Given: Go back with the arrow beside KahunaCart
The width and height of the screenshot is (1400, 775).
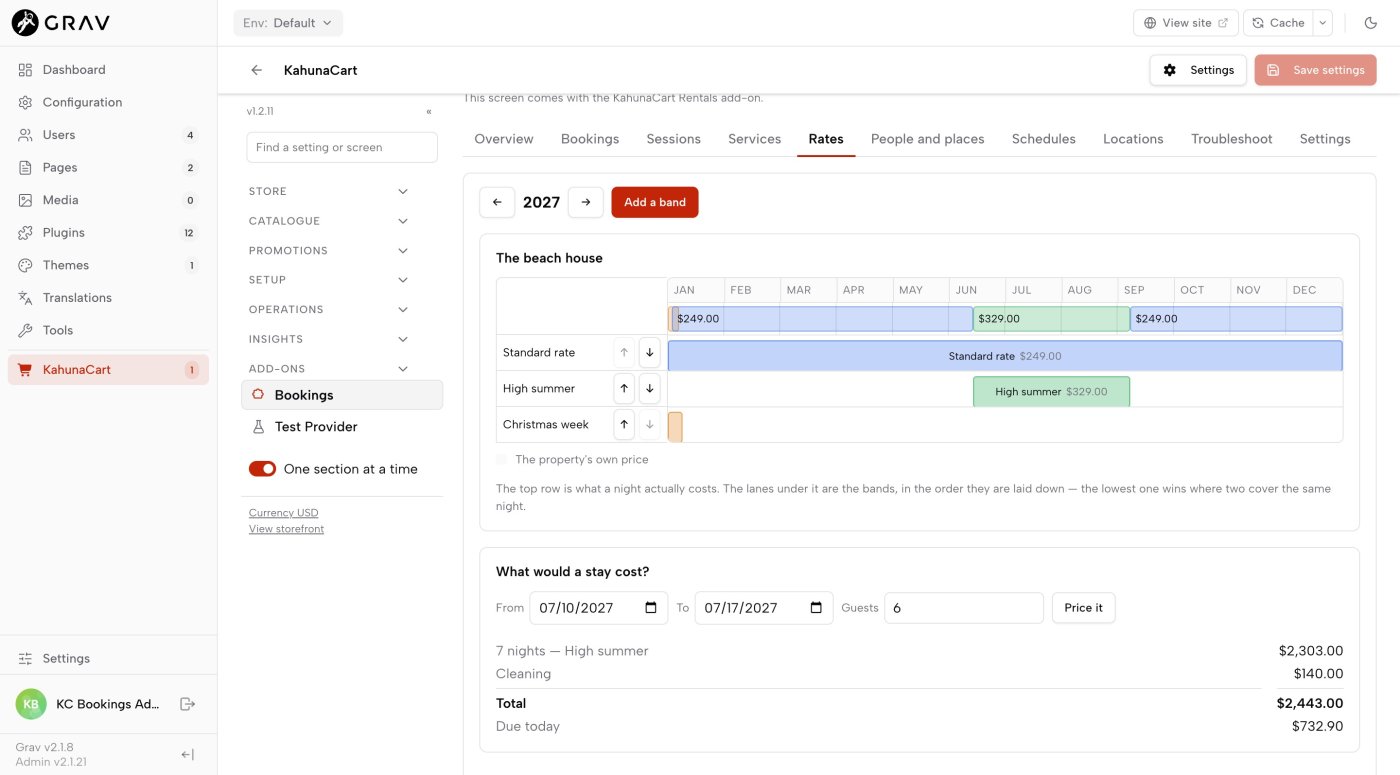Looking at the screenshot, I should click(x=257, y=70).
